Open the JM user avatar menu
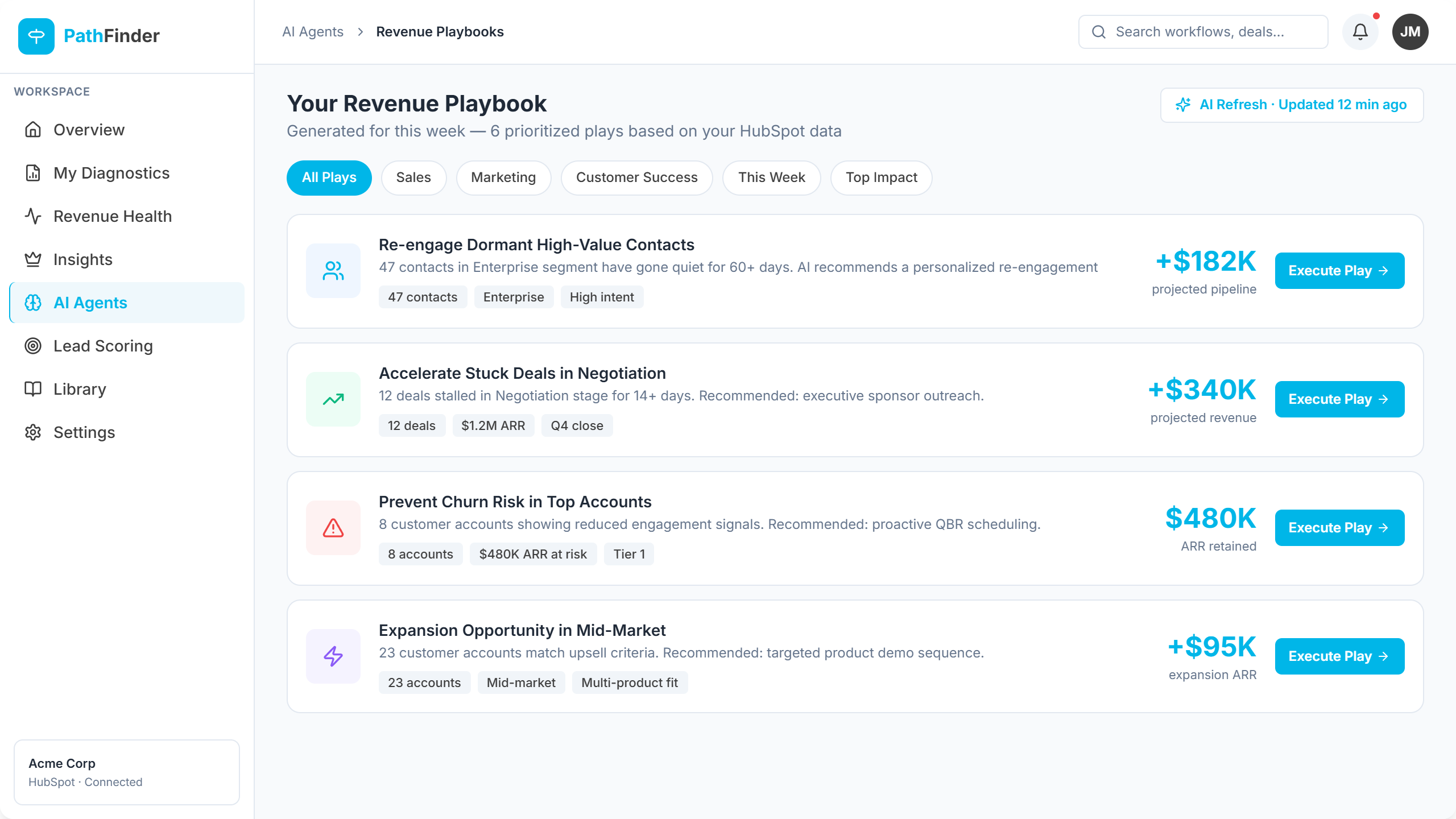 pos(1410,32)
